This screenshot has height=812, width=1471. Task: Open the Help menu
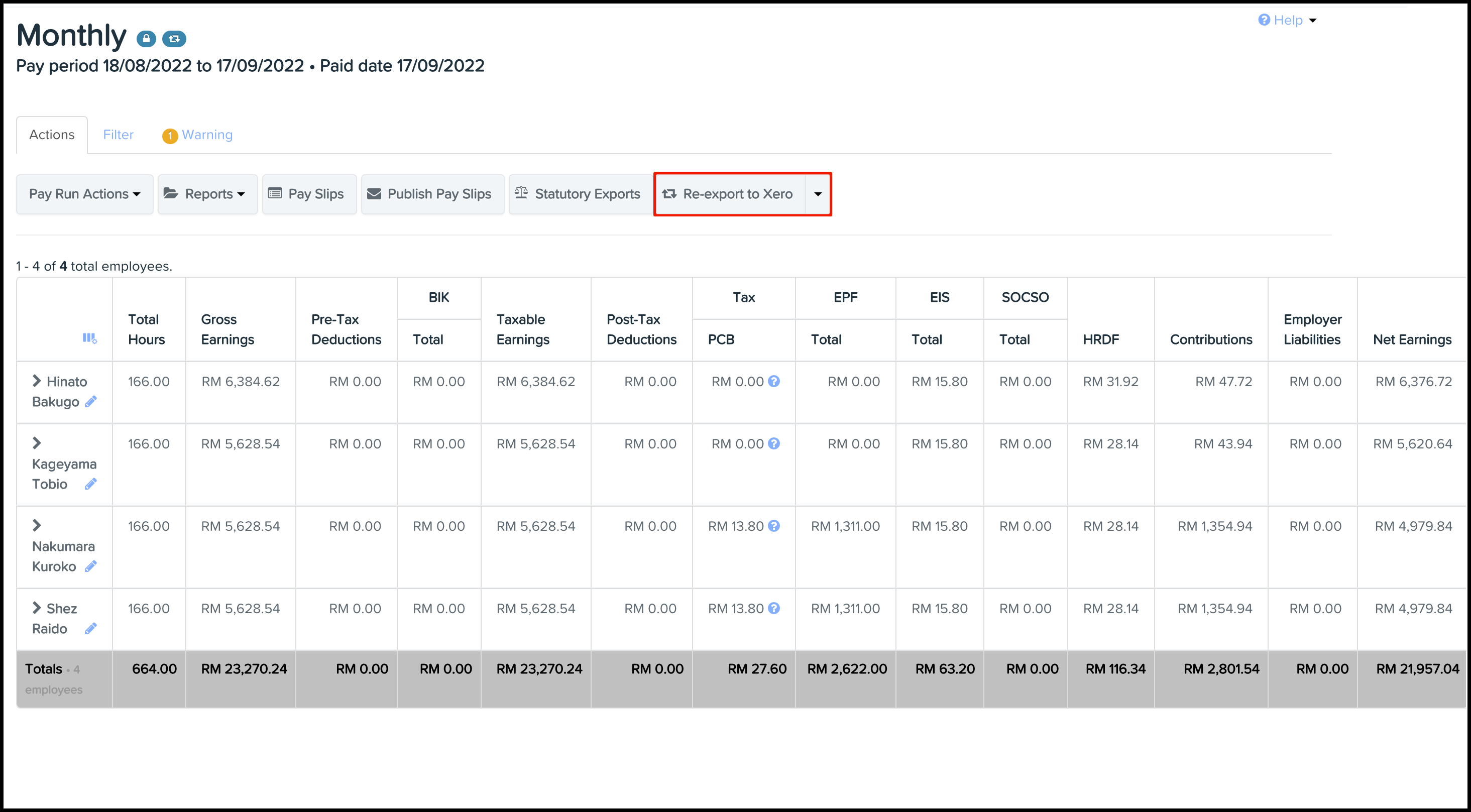[x=1287, y=21]
